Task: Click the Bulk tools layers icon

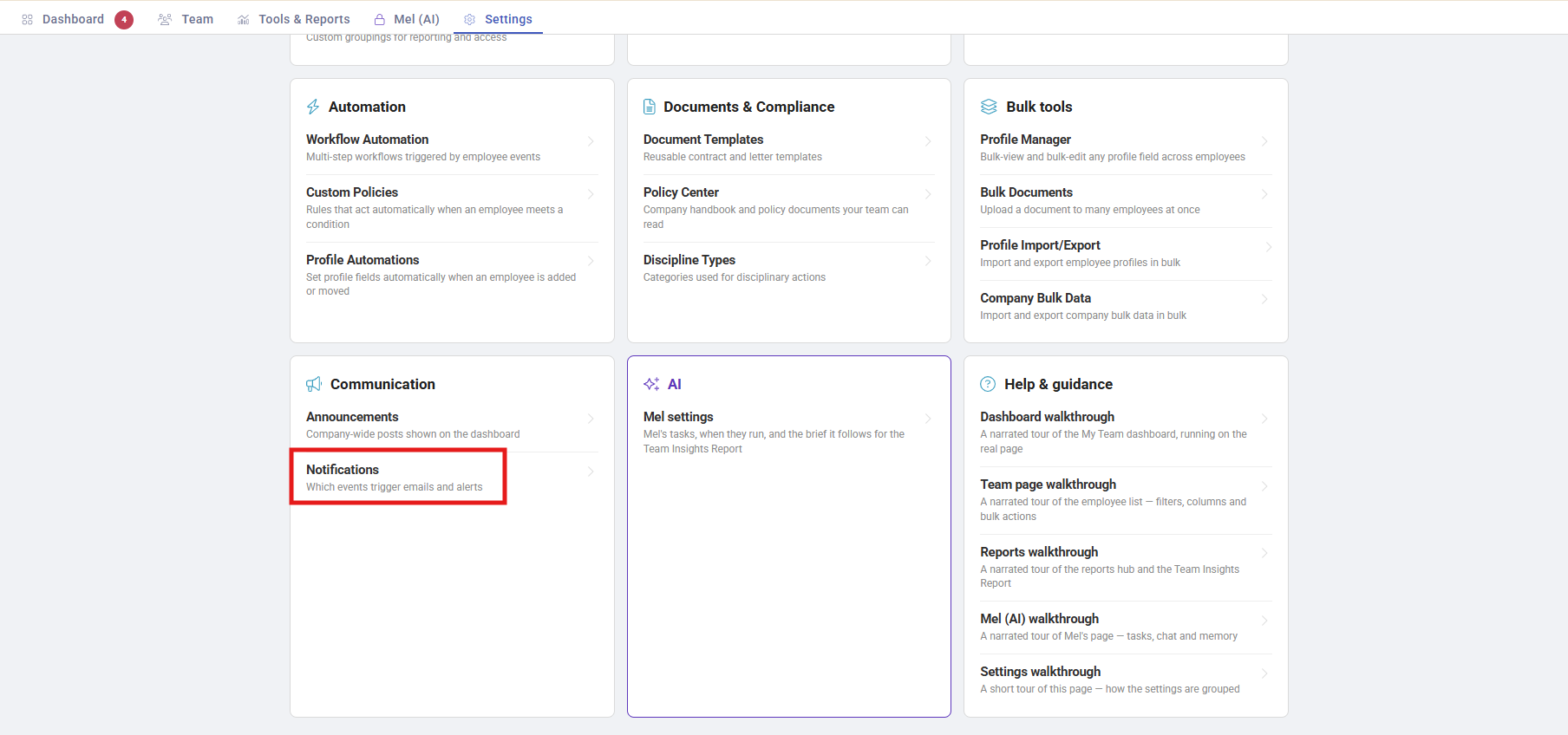Action: 989,107
